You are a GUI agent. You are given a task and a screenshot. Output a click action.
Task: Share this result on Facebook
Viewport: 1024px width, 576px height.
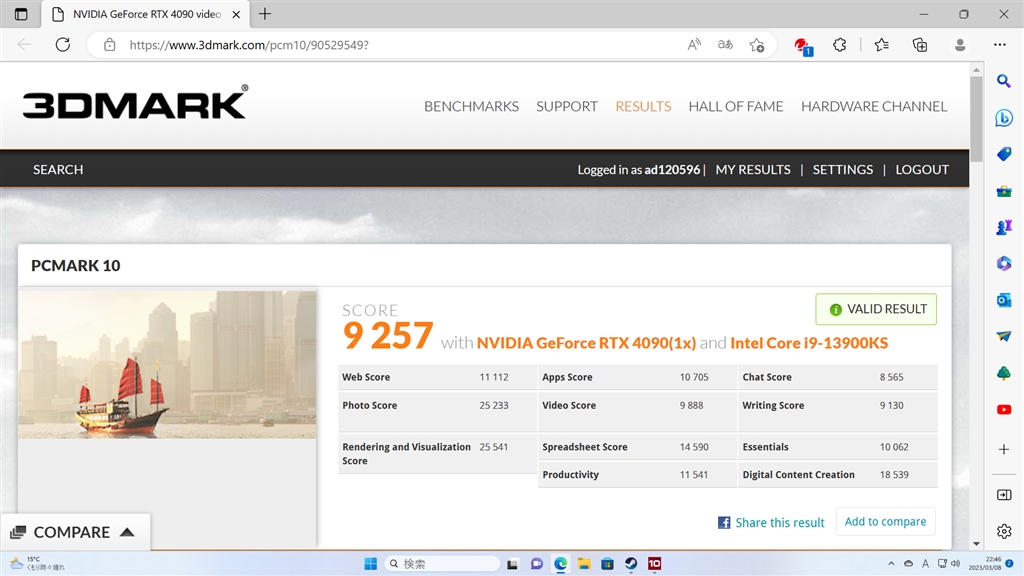pyautogui.click(x=771, y=522)
